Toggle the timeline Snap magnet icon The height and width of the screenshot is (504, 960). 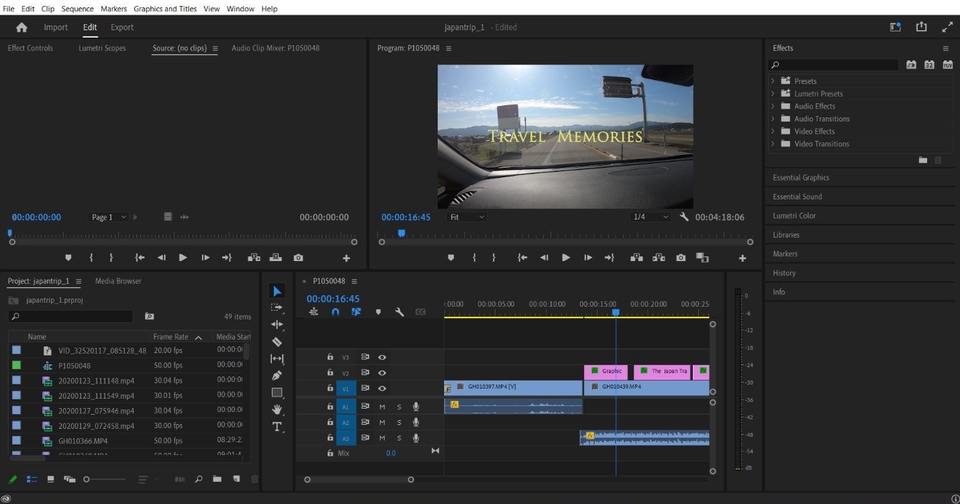click(x=336, y=312)
